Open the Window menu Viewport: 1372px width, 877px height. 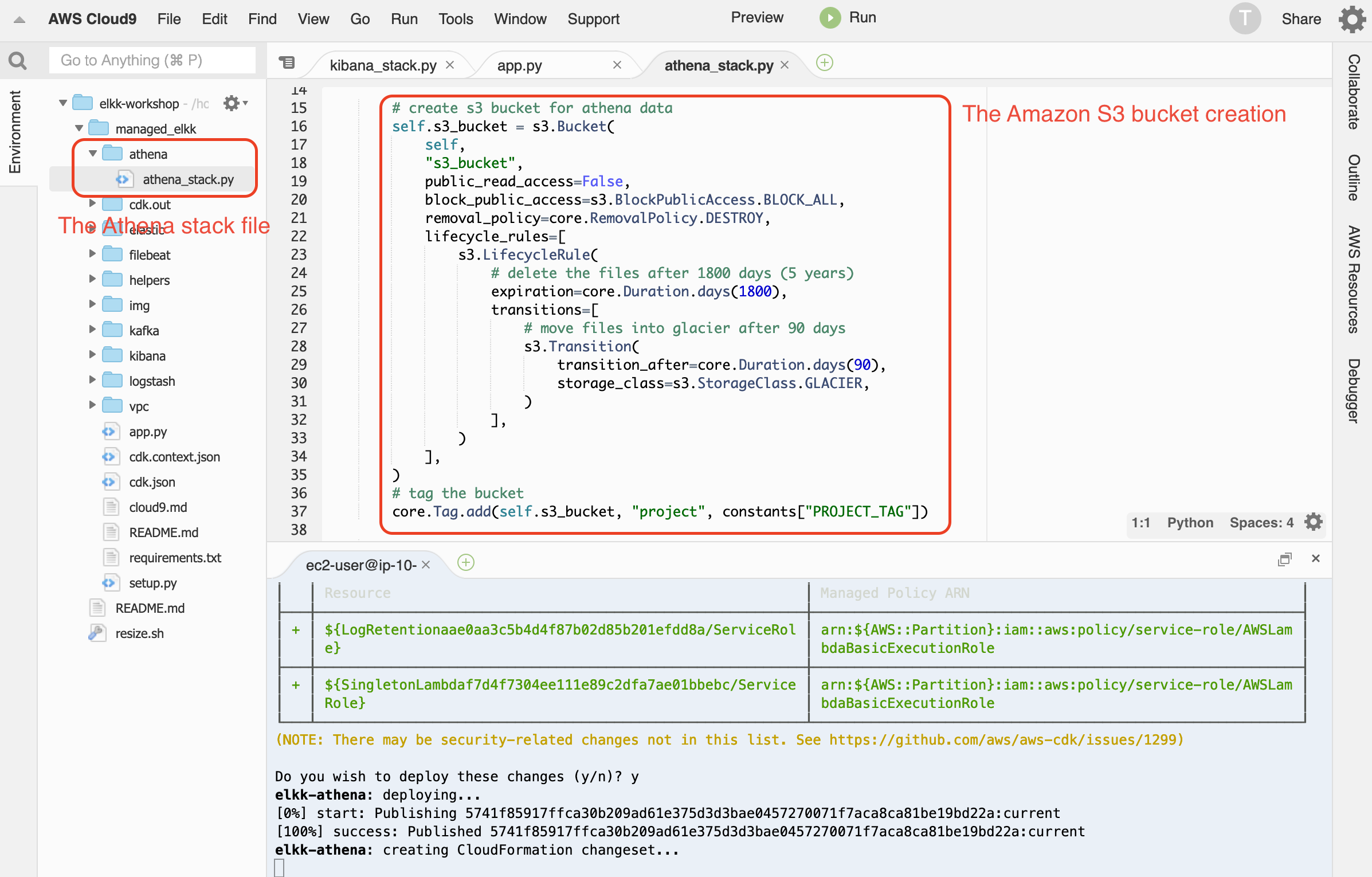click(520, 19)
